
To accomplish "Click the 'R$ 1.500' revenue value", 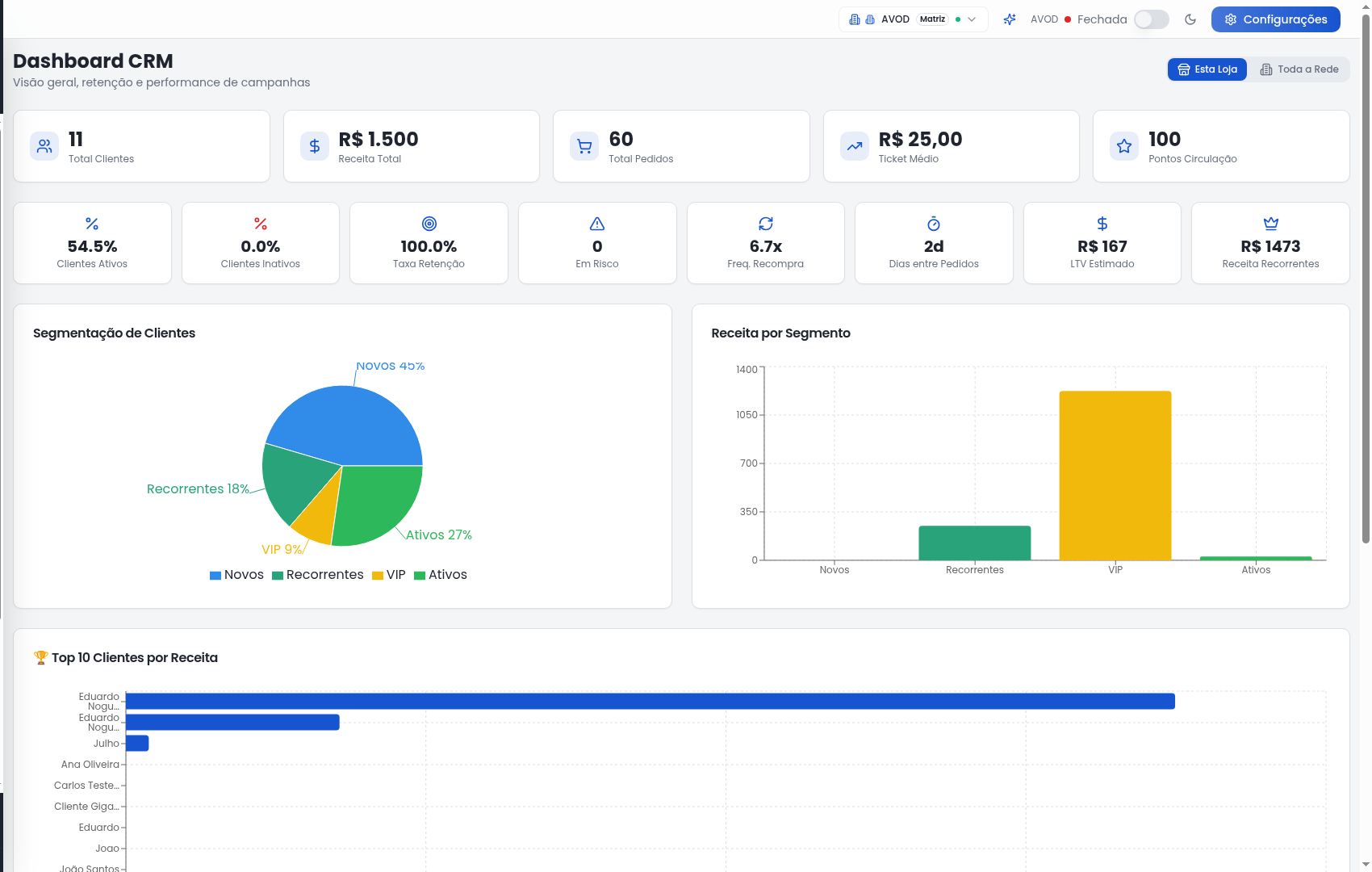I will pos(379,139).
